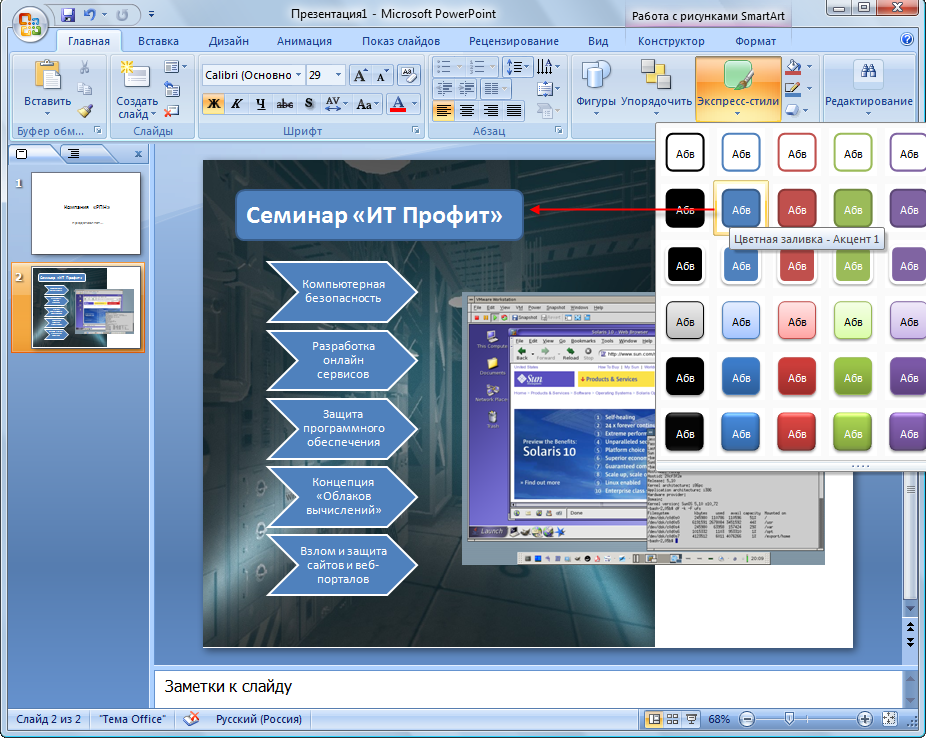
Task: Create a new slide with Создать слайд
Action: click(137, 90)
